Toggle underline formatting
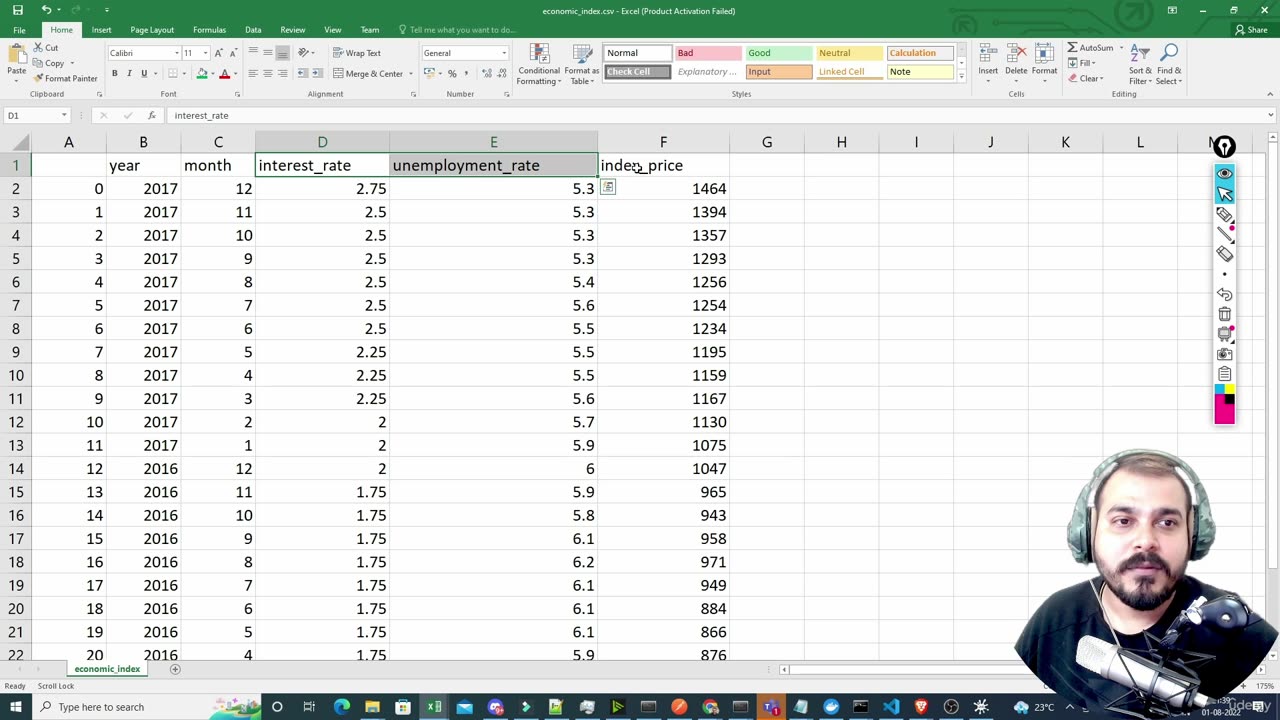 coord(144,73)
